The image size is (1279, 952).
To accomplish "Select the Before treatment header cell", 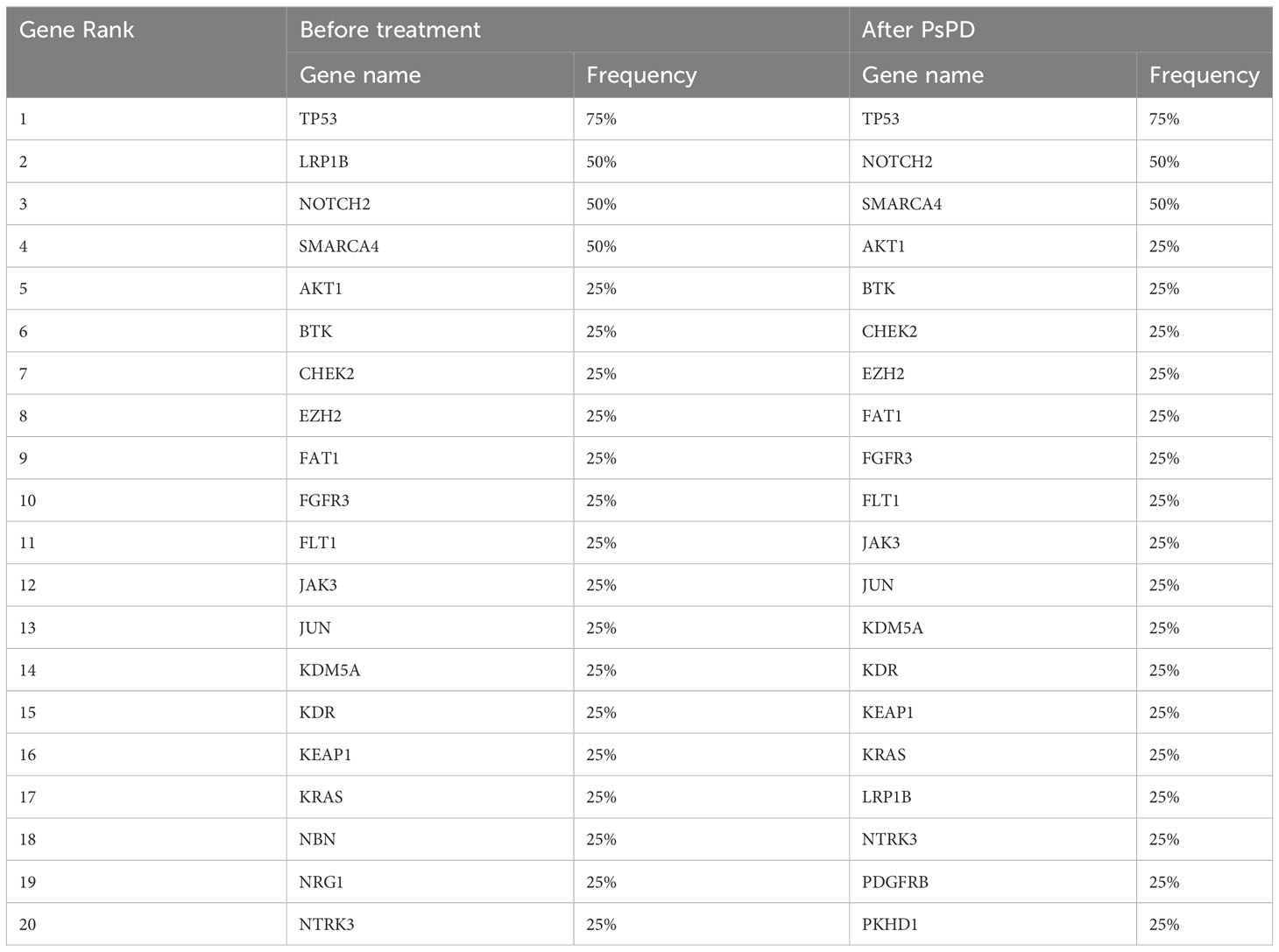I will click(x=568, y=30).
